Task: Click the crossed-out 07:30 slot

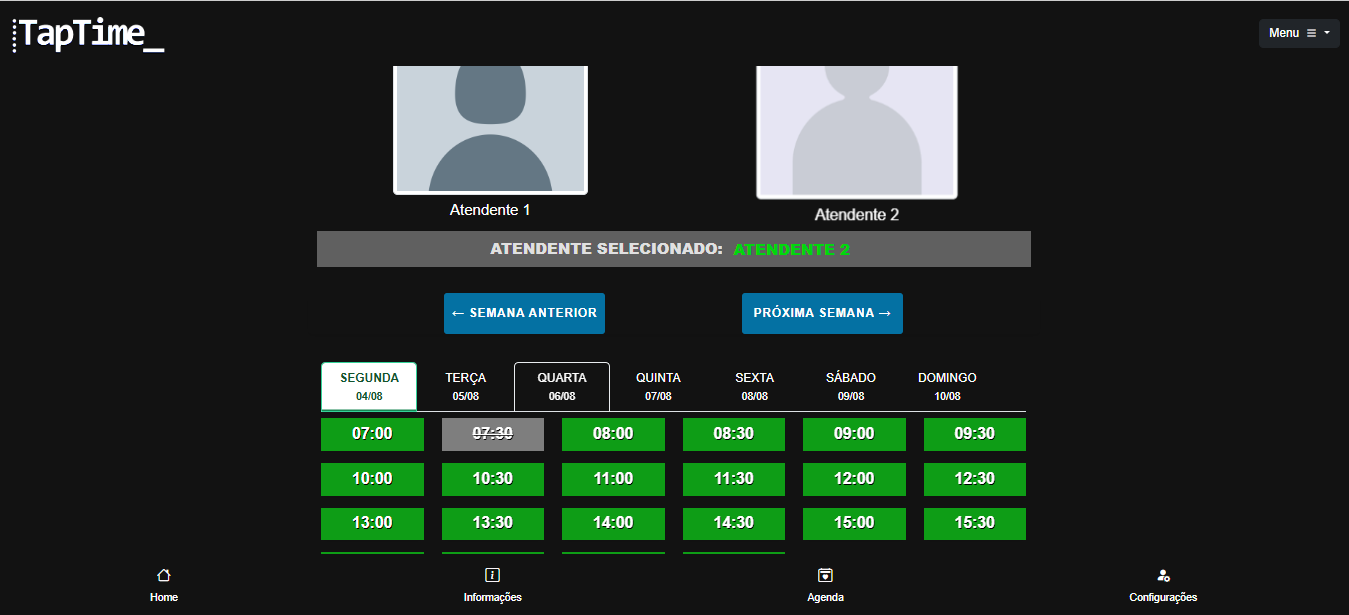Action: point(492,433)
